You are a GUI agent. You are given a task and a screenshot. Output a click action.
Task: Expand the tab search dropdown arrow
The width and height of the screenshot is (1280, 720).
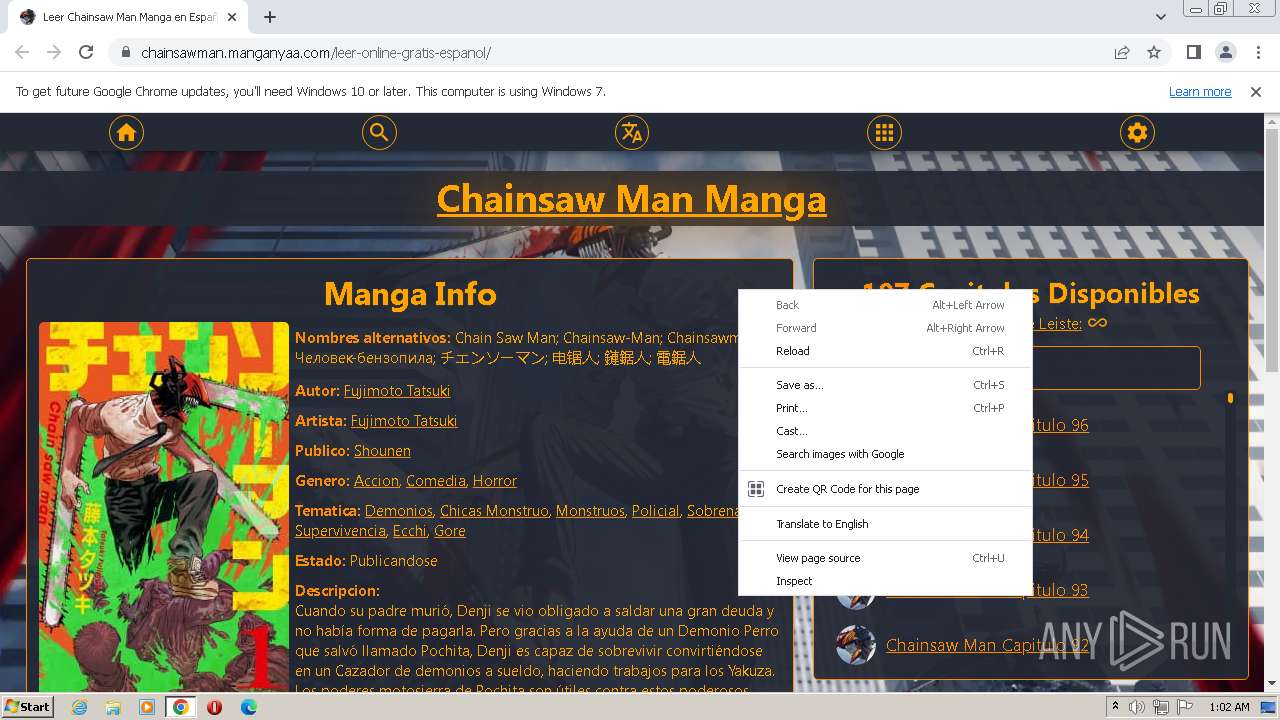(x=1160, y=16)
